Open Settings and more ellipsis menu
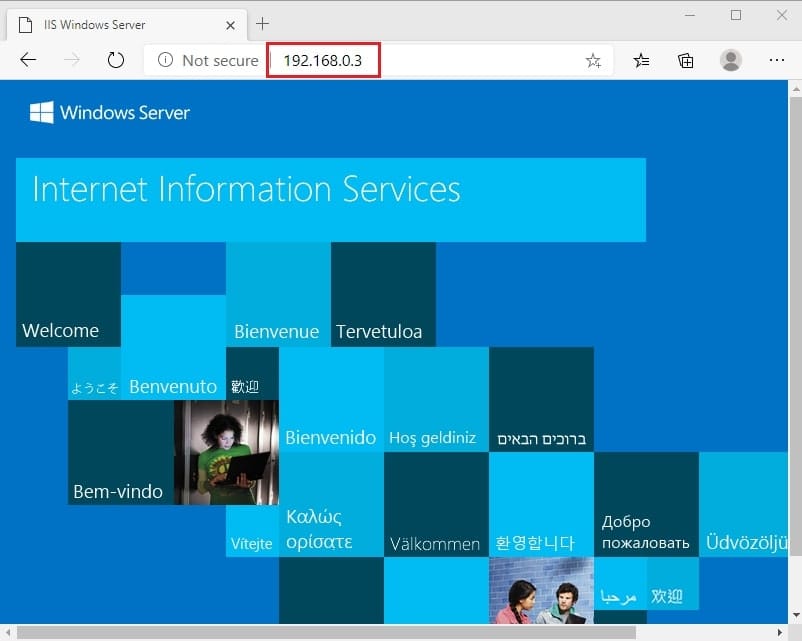 click(x=776, y=60)
